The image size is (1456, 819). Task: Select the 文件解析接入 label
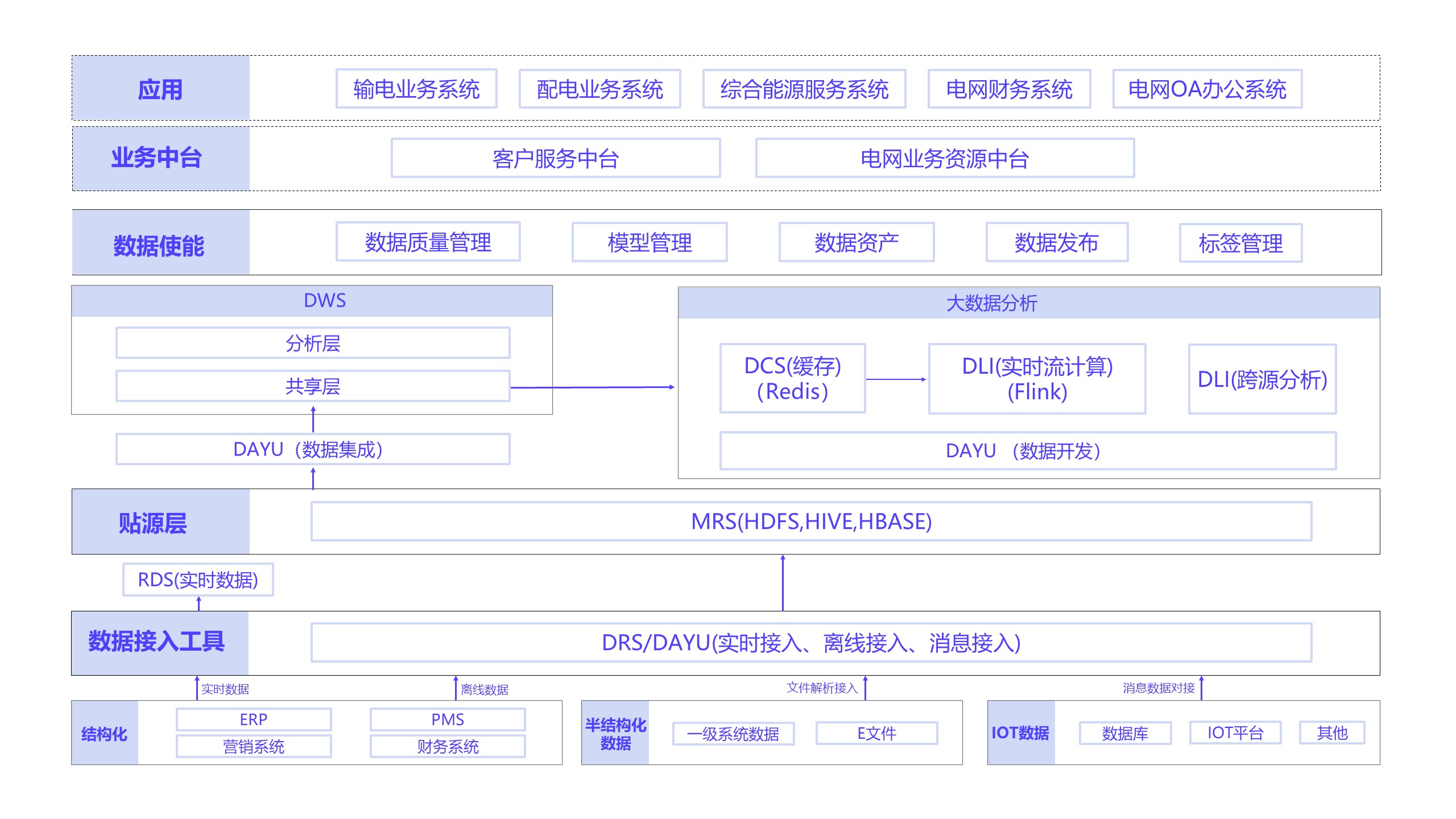tap(822, 688)
